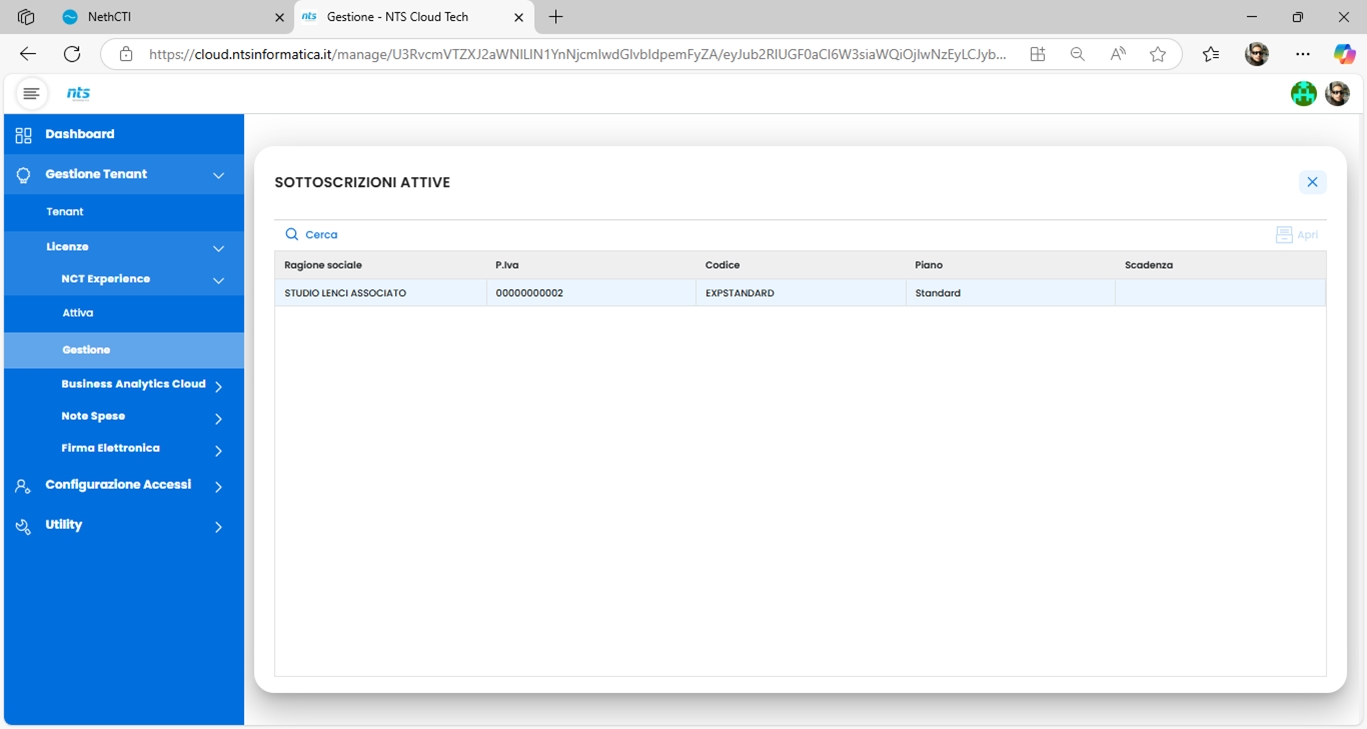The width and height of the screenshot is (1367, 729).
Task: Click the SOTTOSCRIZIONI ATTIVE heading
Action: click(x=362, y=182)
